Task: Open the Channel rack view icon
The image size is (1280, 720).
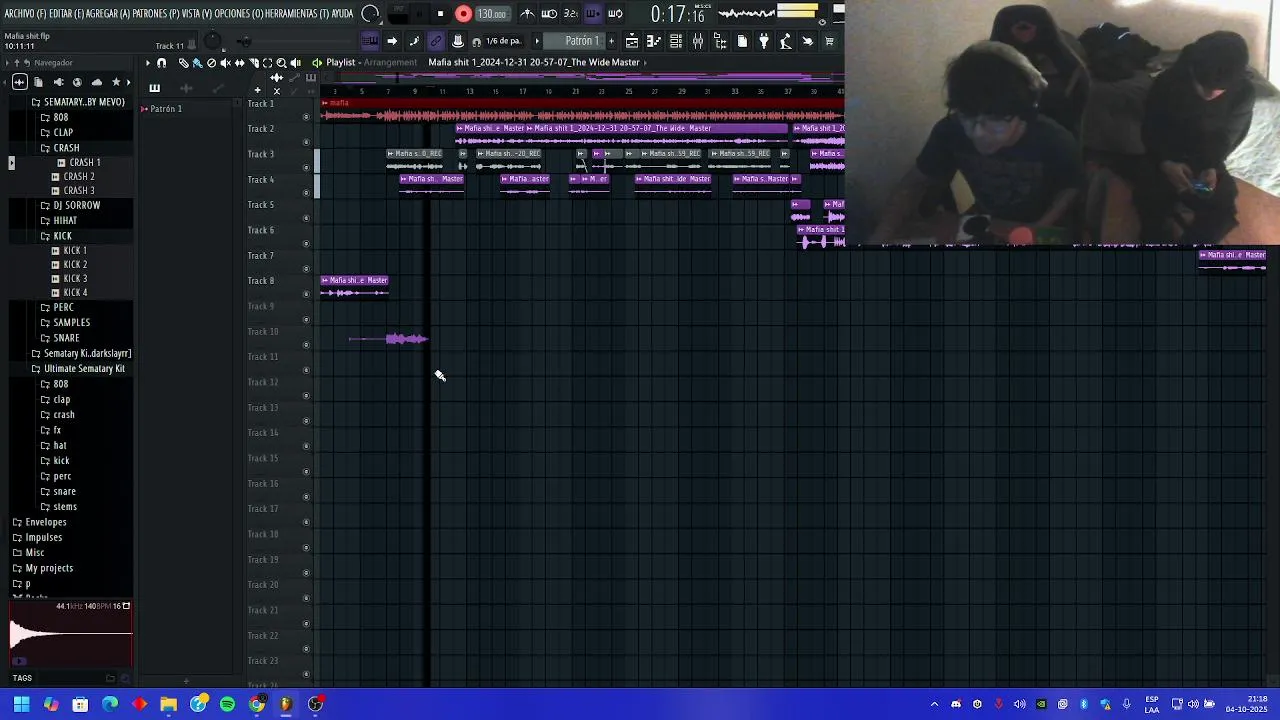Action: click(676, 41)
